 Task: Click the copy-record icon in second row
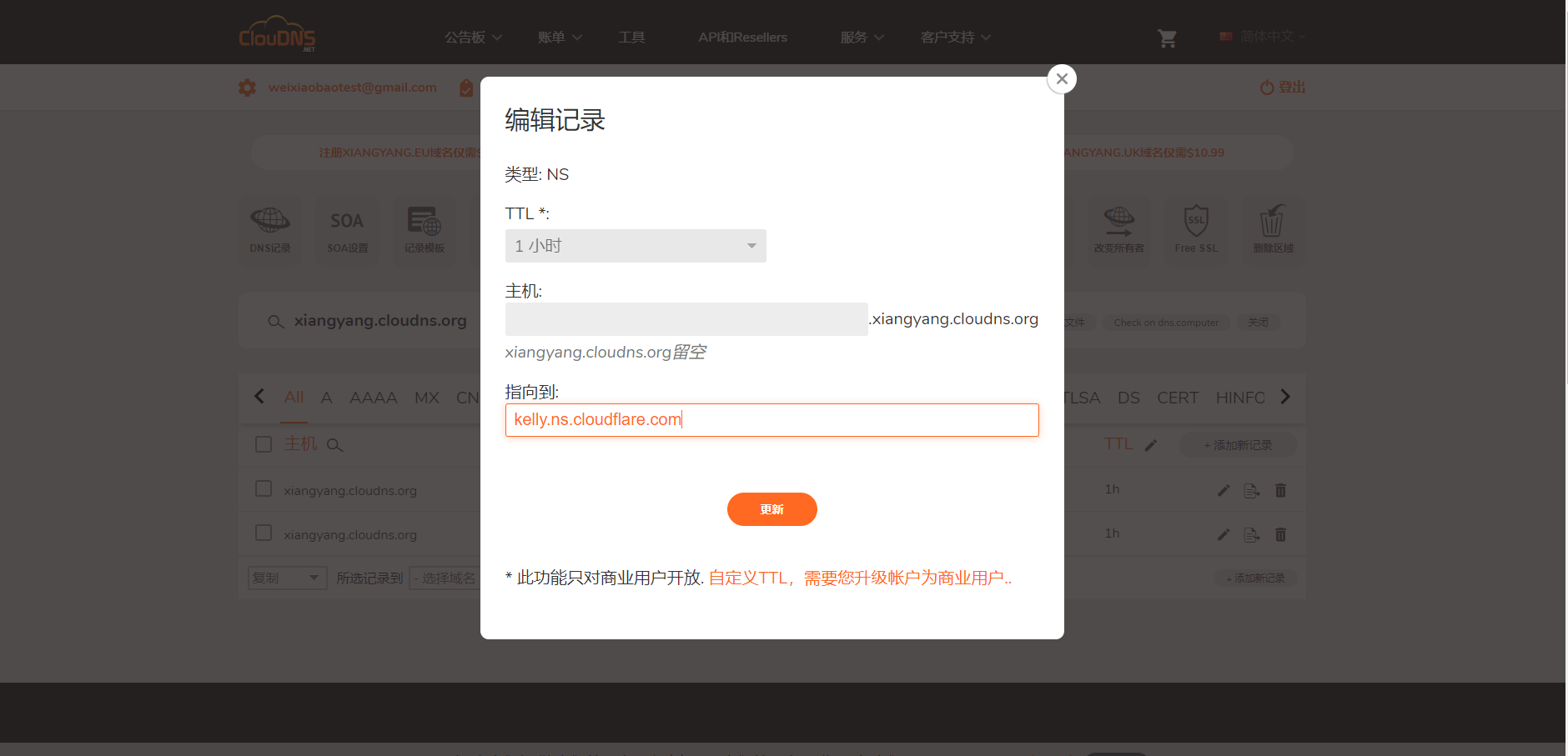1252,534
